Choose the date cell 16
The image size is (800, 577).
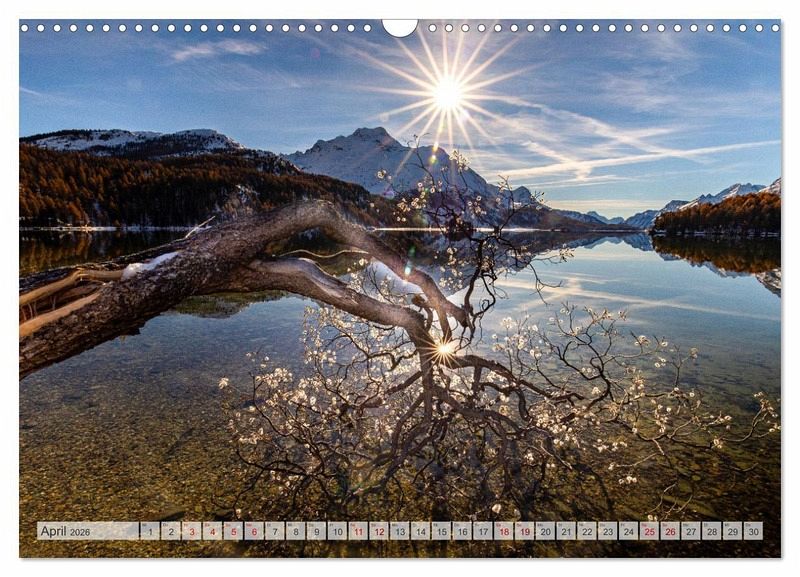(462, 531)
